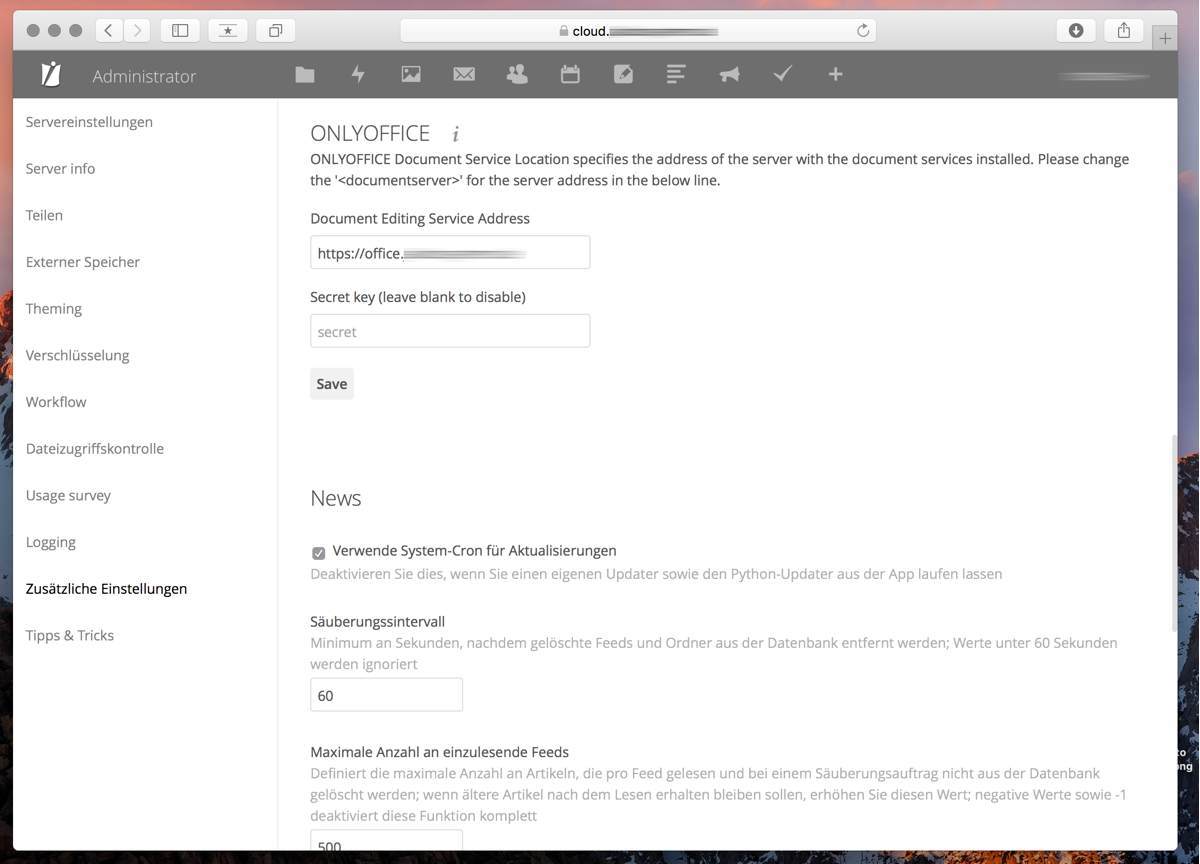
Task: Open the Notes pencil icon
Action: point(623,74)
